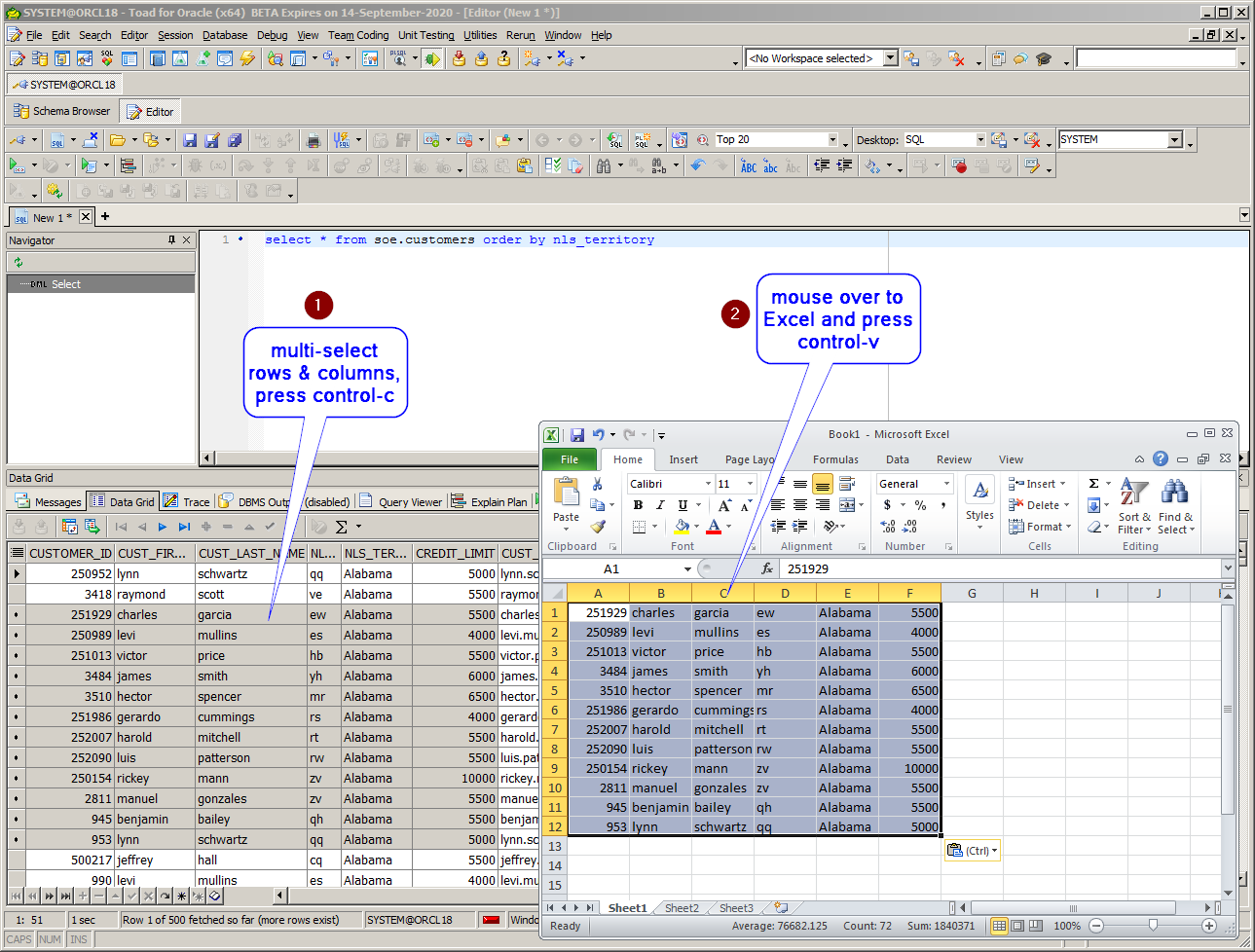This screenshot has height=952, width=1255.
Task: Click the Paste Options (Ctrl) smart tag in Excel
Action: [972, 851]
